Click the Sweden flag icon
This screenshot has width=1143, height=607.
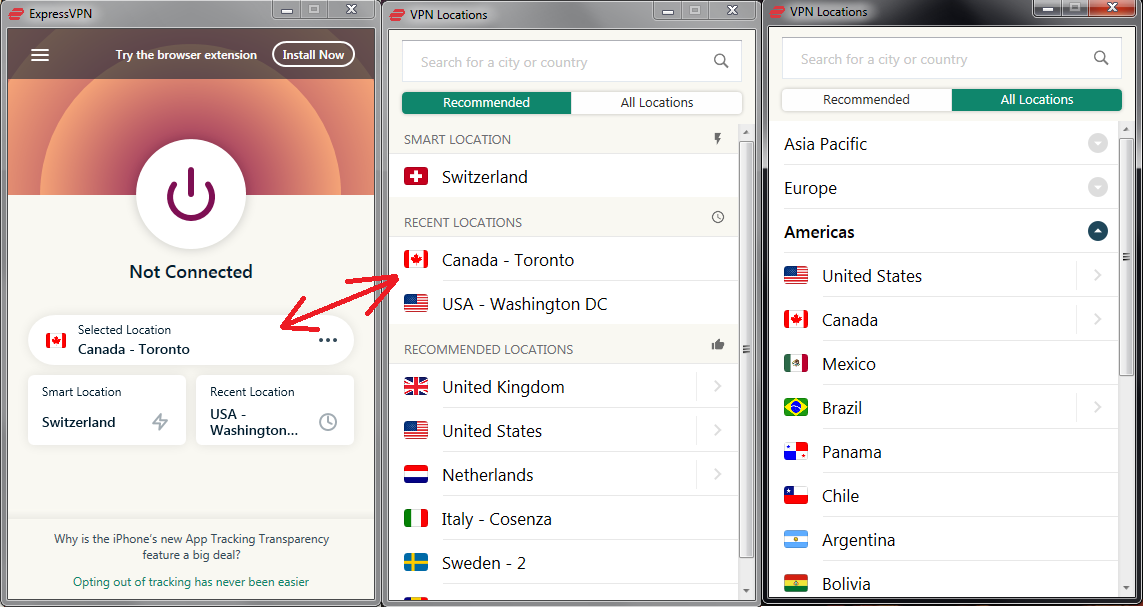coord(416,563)
